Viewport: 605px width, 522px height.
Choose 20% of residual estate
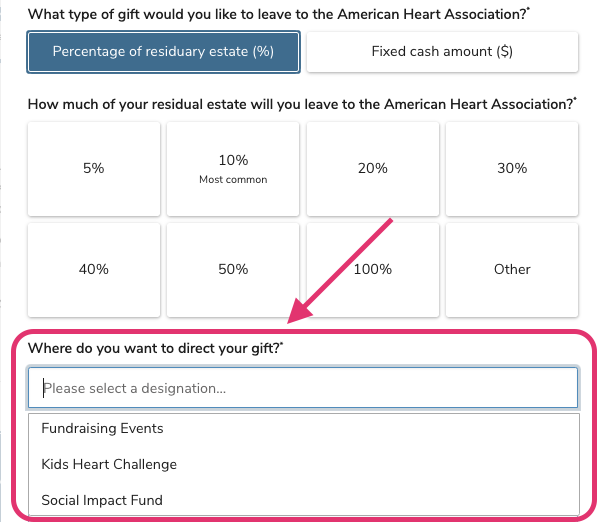pyautogui.click(x=372, y=169)
